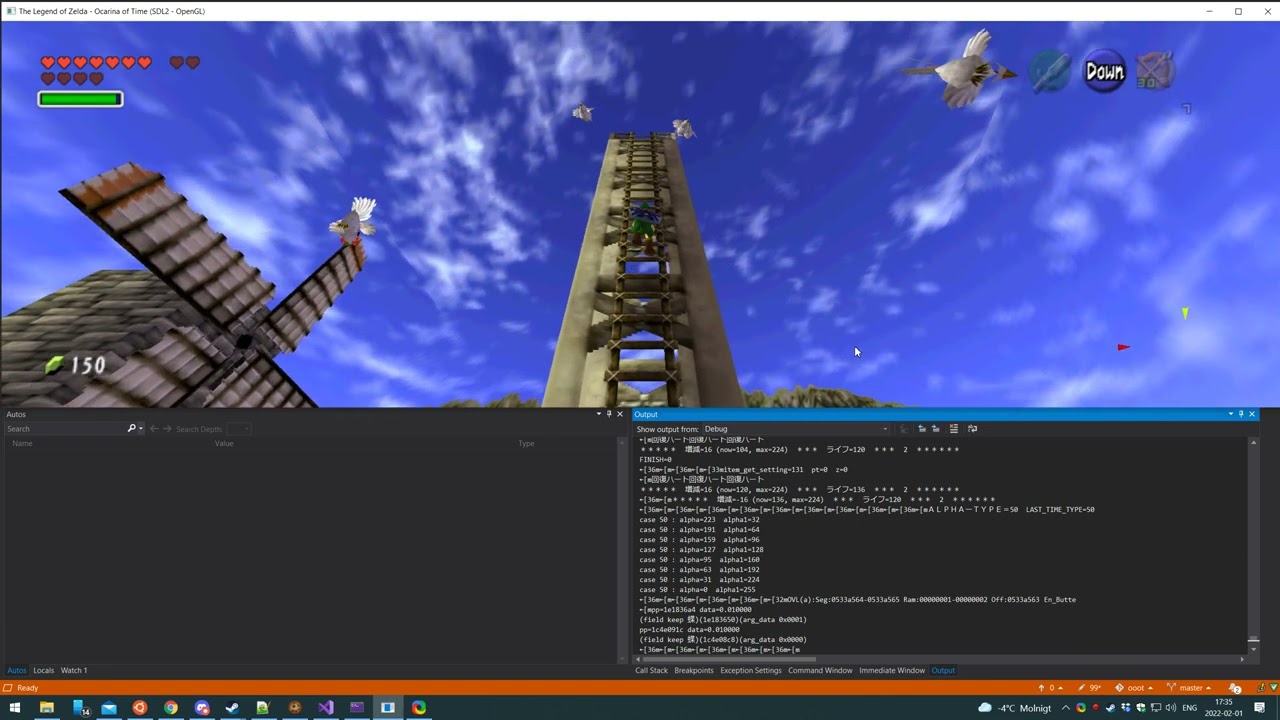Open the Breakpoints tab

[x=694, y=670]
